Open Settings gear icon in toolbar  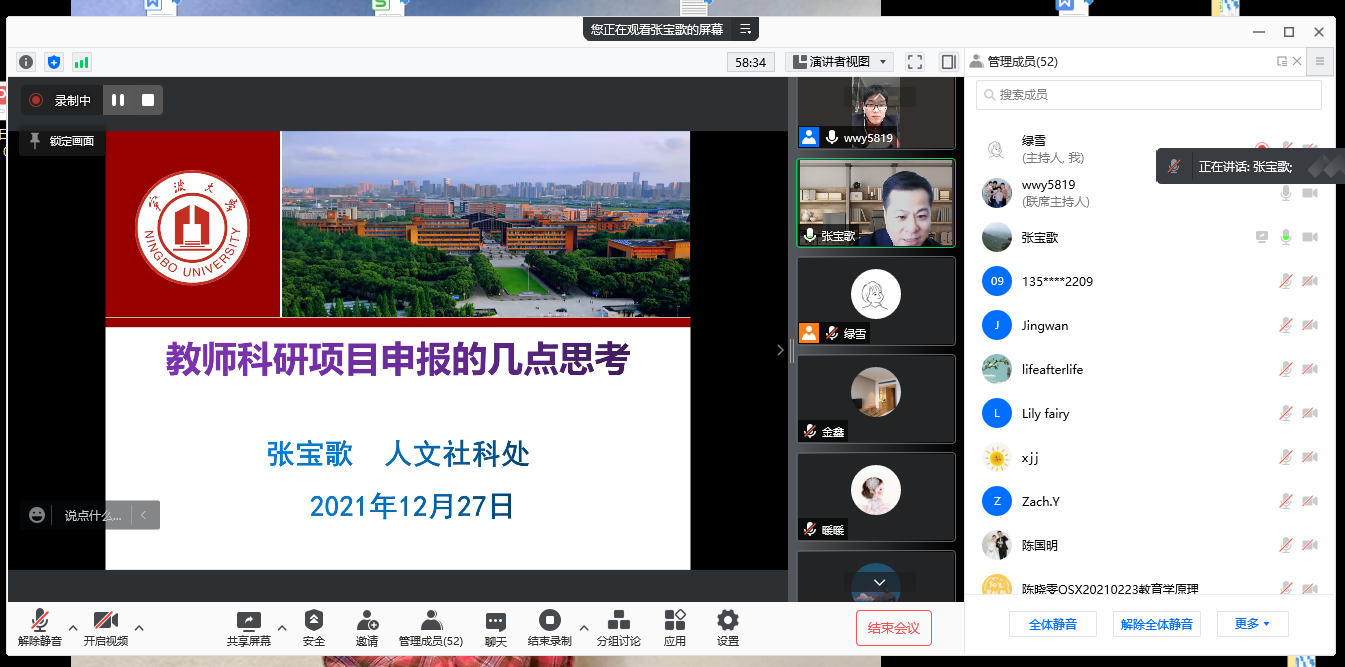click(x=727, y=621)
